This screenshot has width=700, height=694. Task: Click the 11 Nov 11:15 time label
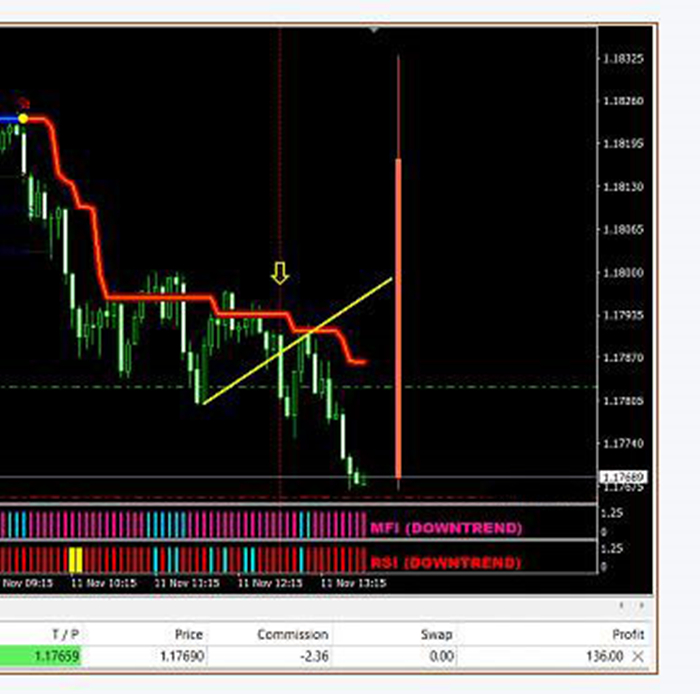[187, 583]
